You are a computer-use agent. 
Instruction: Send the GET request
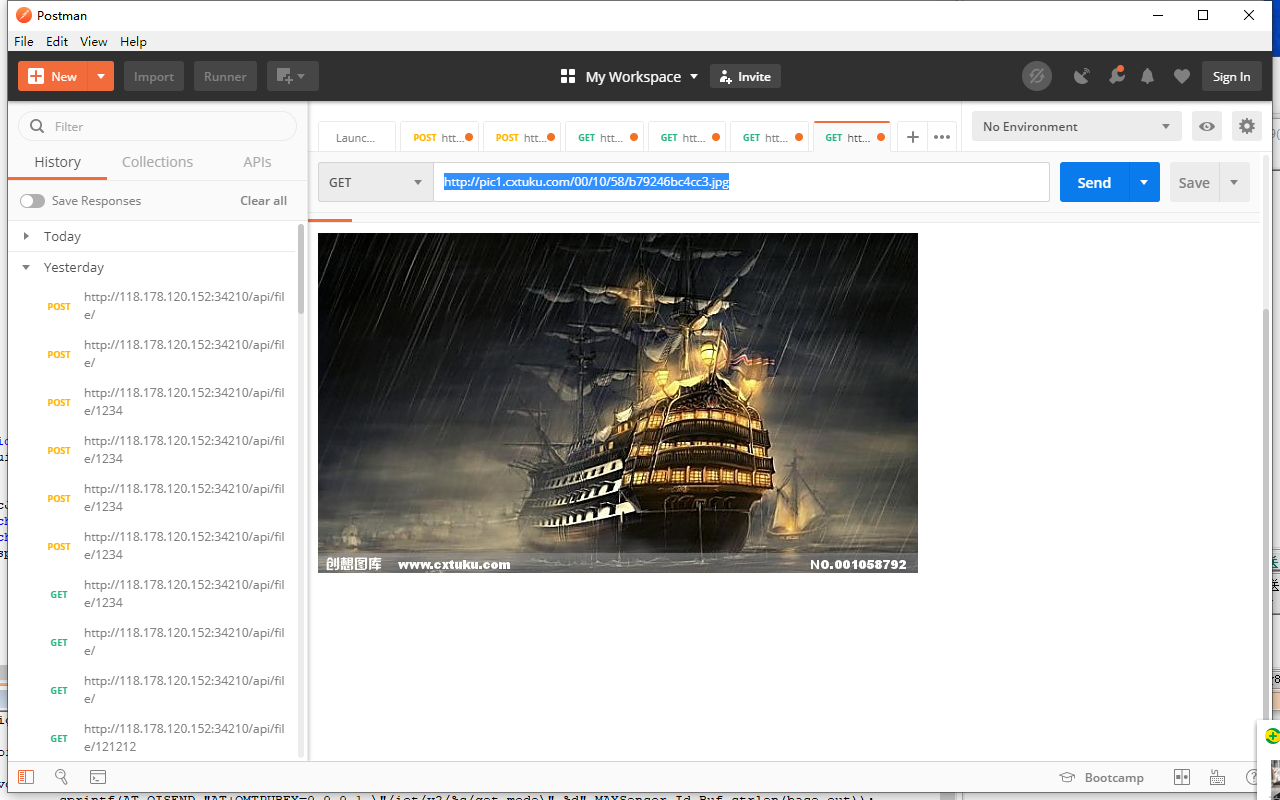coord(1094,182)
